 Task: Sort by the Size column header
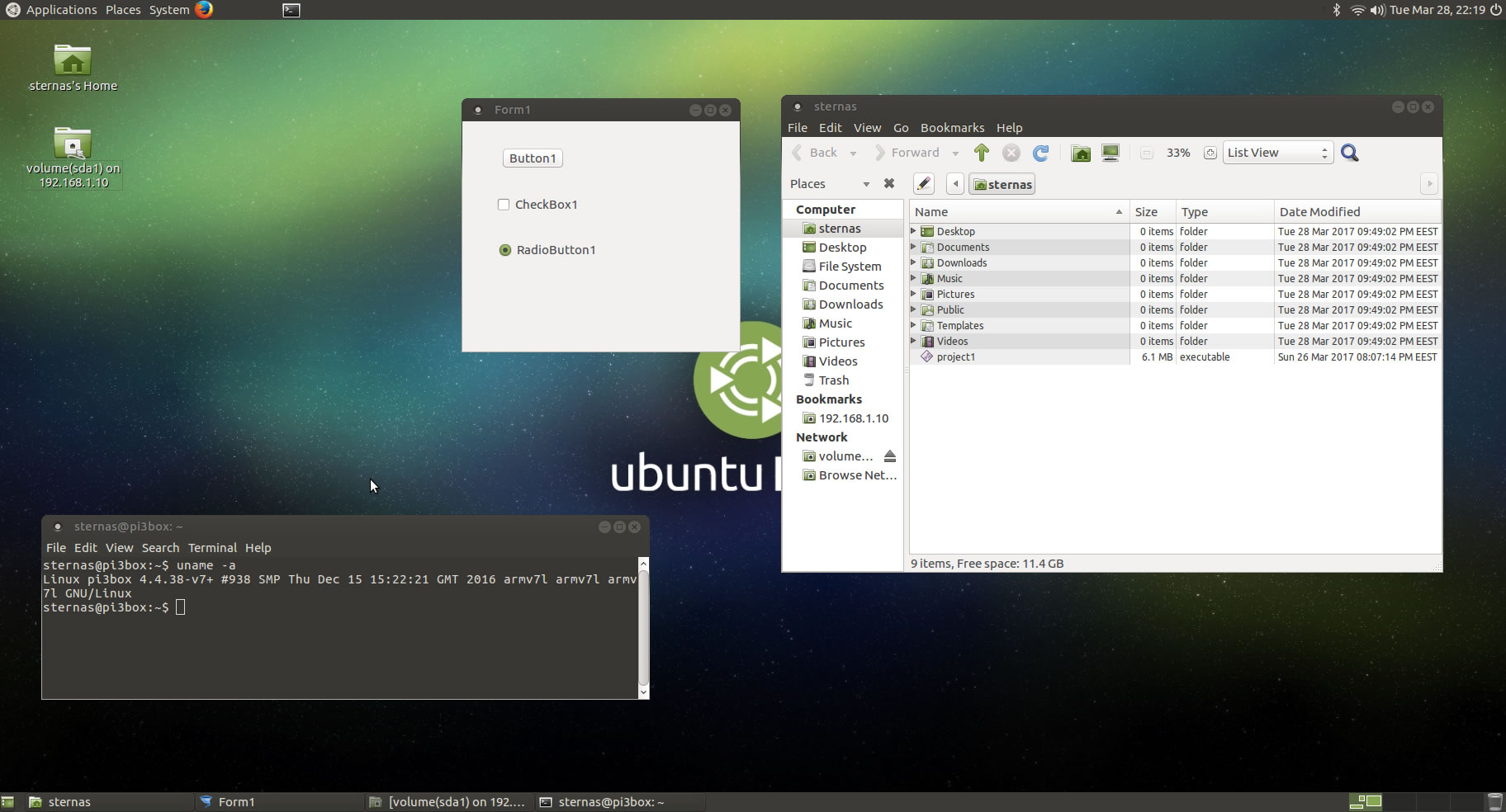[1152, 212]
